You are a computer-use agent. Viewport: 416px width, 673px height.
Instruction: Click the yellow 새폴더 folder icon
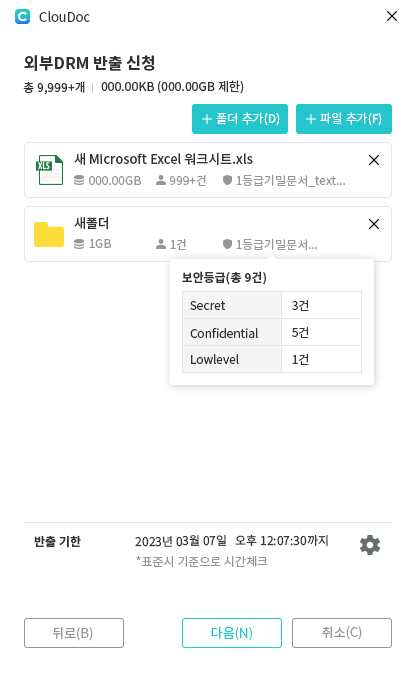point(49,234)
